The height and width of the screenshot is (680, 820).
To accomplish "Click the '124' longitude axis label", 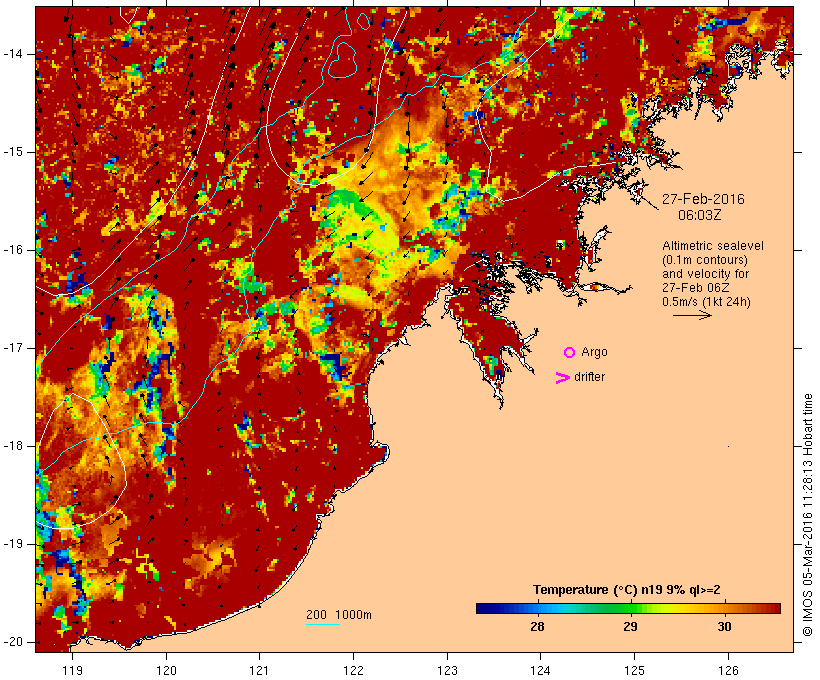I will tap(540, 670).
